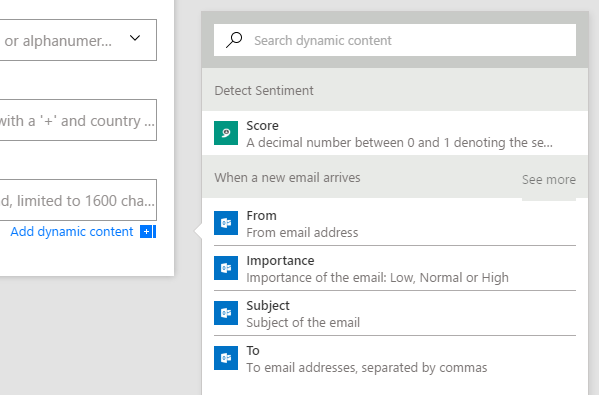Screen dimensions: 599x395
Task: Click the text field limited to 1600 characters
Action: click(x=78, y=200)
